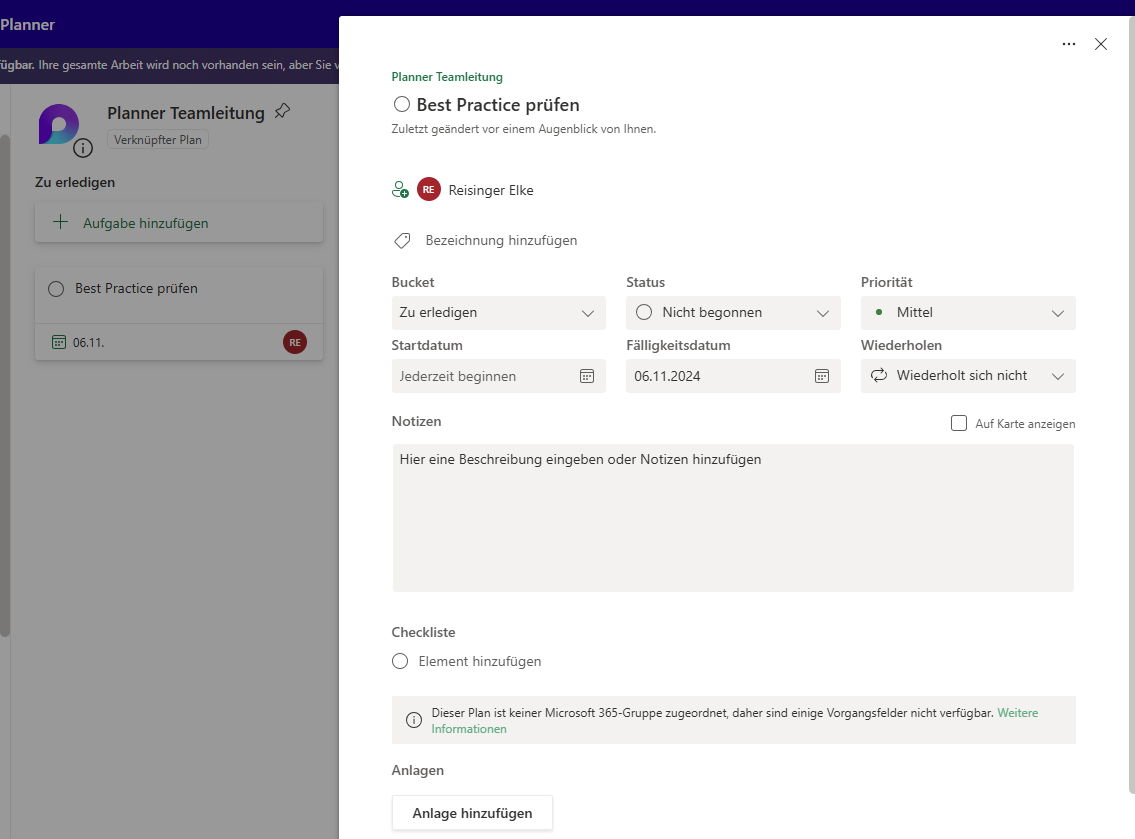The height and width of the screenshot is (839, 1135).
Task: Open the Status dropdown showing Nicht begonnen
Action: tap(733, 313)
